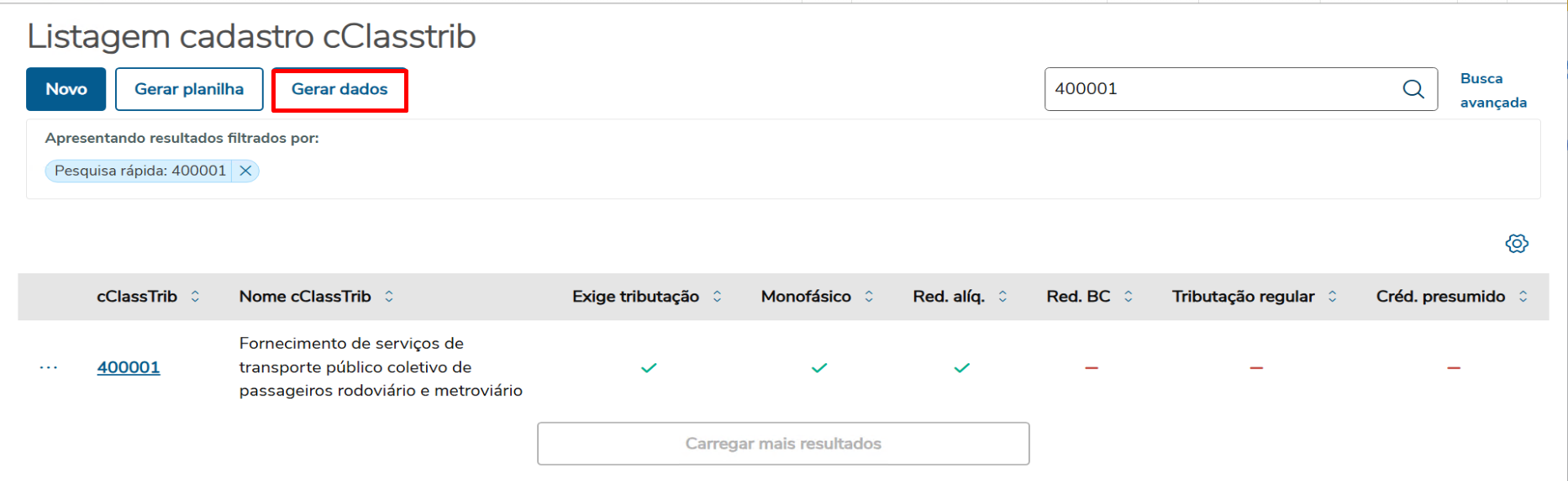The image size is (1568, 481).
Task: Sort by Exige tributação column arrows
Action: (717, 297)
